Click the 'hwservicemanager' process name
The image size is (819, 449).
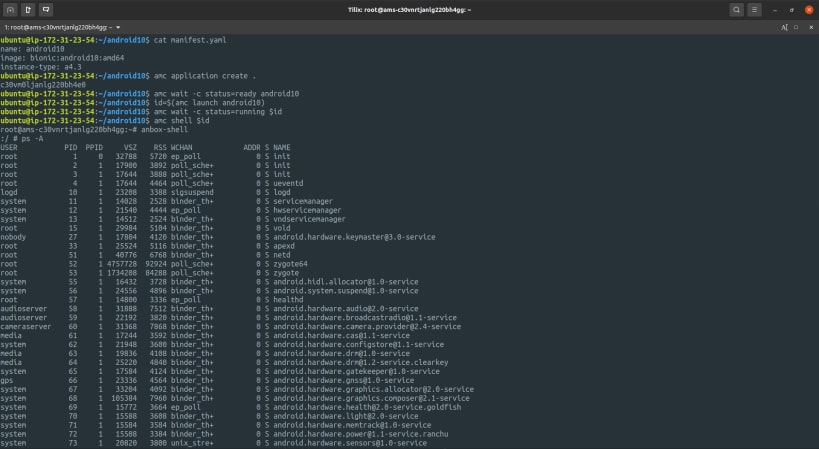[307, 210]
